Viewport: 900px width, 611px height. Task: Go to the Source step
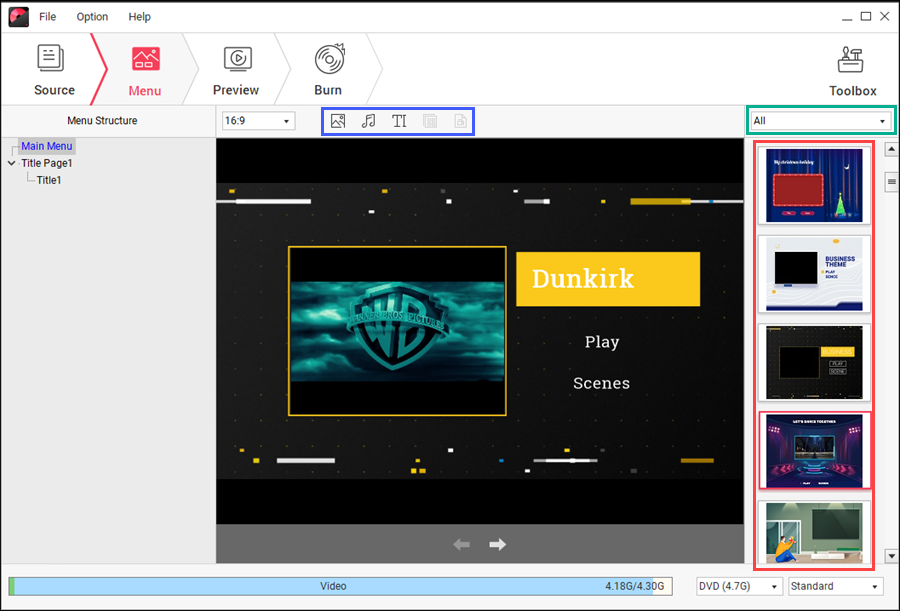click(x=54, y=69)
